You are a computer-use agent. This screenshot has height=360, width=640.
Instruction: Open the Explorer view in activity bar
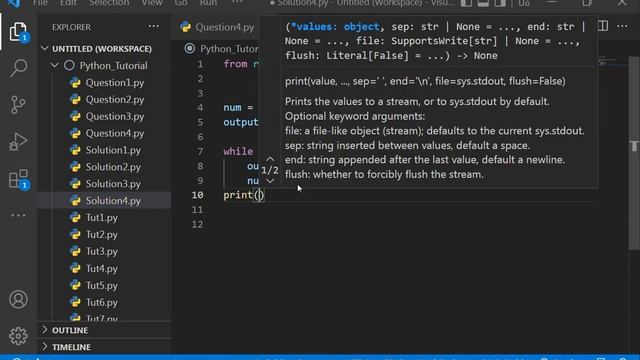(x=18, y=31)
